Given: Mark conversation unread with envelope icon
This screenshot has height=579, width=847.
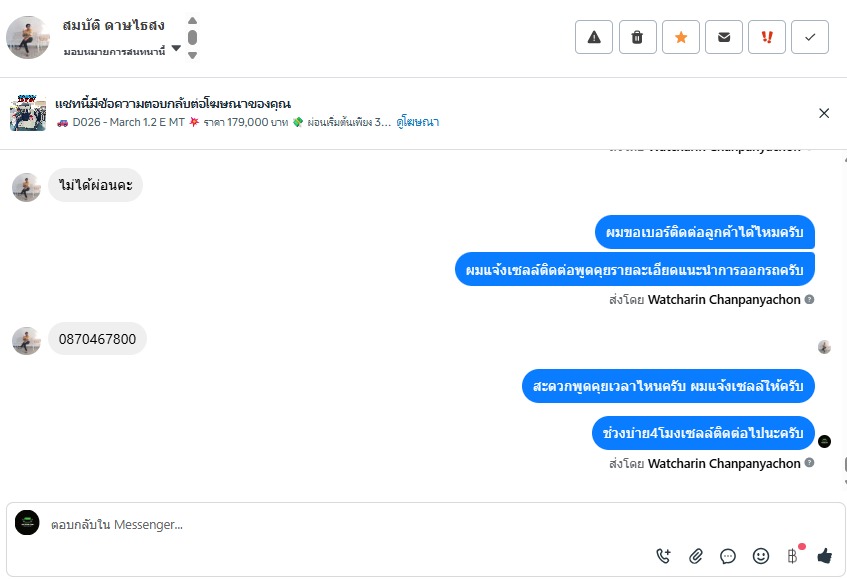Looking at the screenshot, I should point(724,37).
